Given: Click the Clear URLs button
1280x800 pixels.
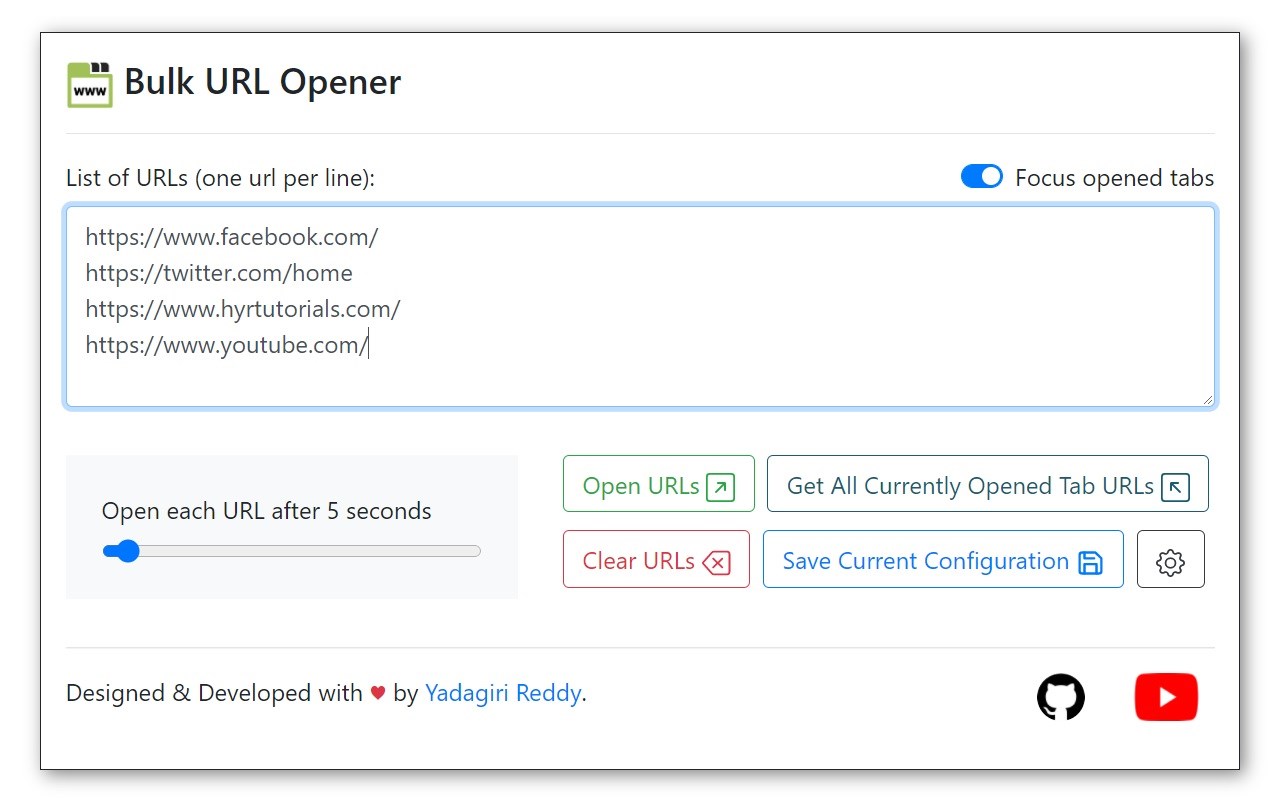Looking at the screenshot, I should 656,559.
